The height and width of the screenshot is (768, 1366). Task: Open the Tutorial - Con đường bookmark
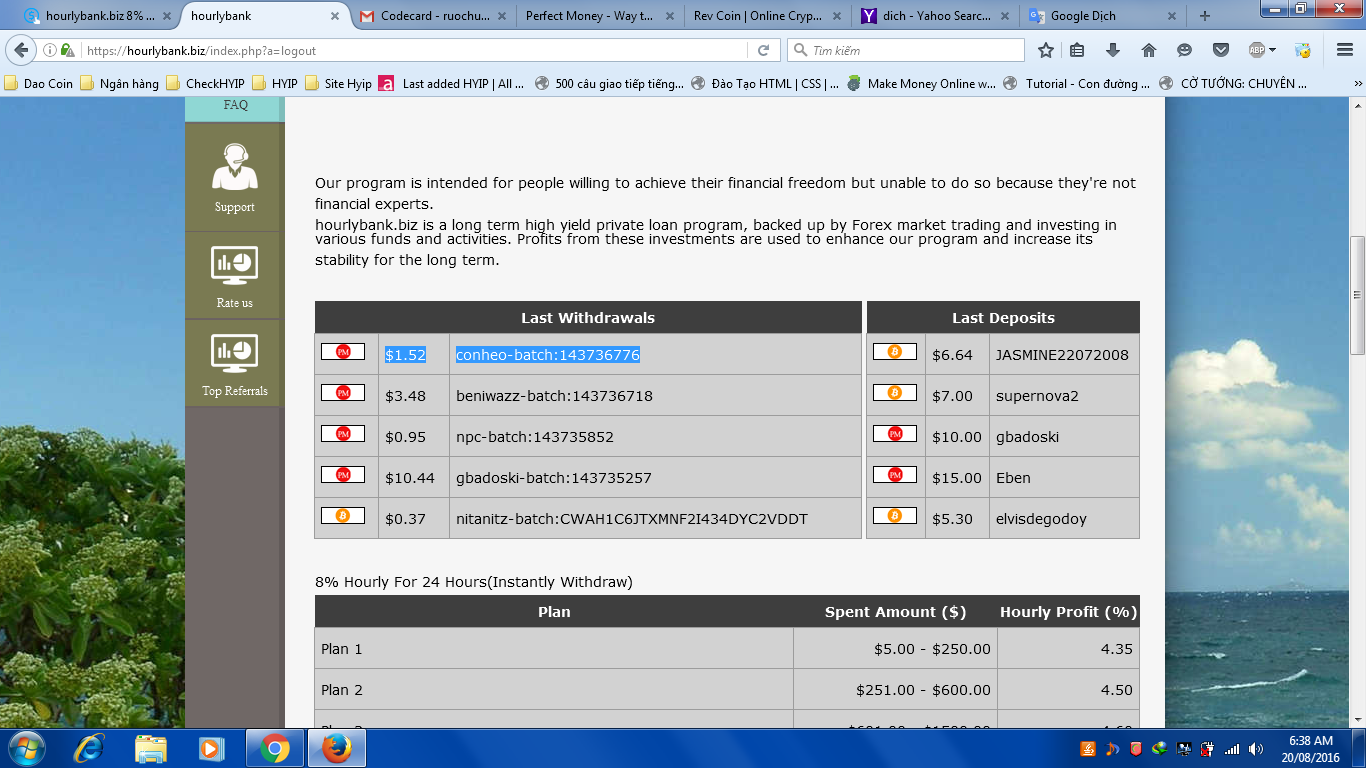coord(1077,84)
